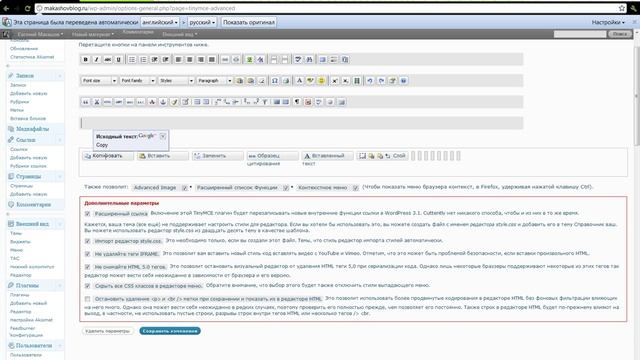This screenshot has width=640, height=360.
Task: Click the Копировать toolbar button
Action: tap(108, 156)
